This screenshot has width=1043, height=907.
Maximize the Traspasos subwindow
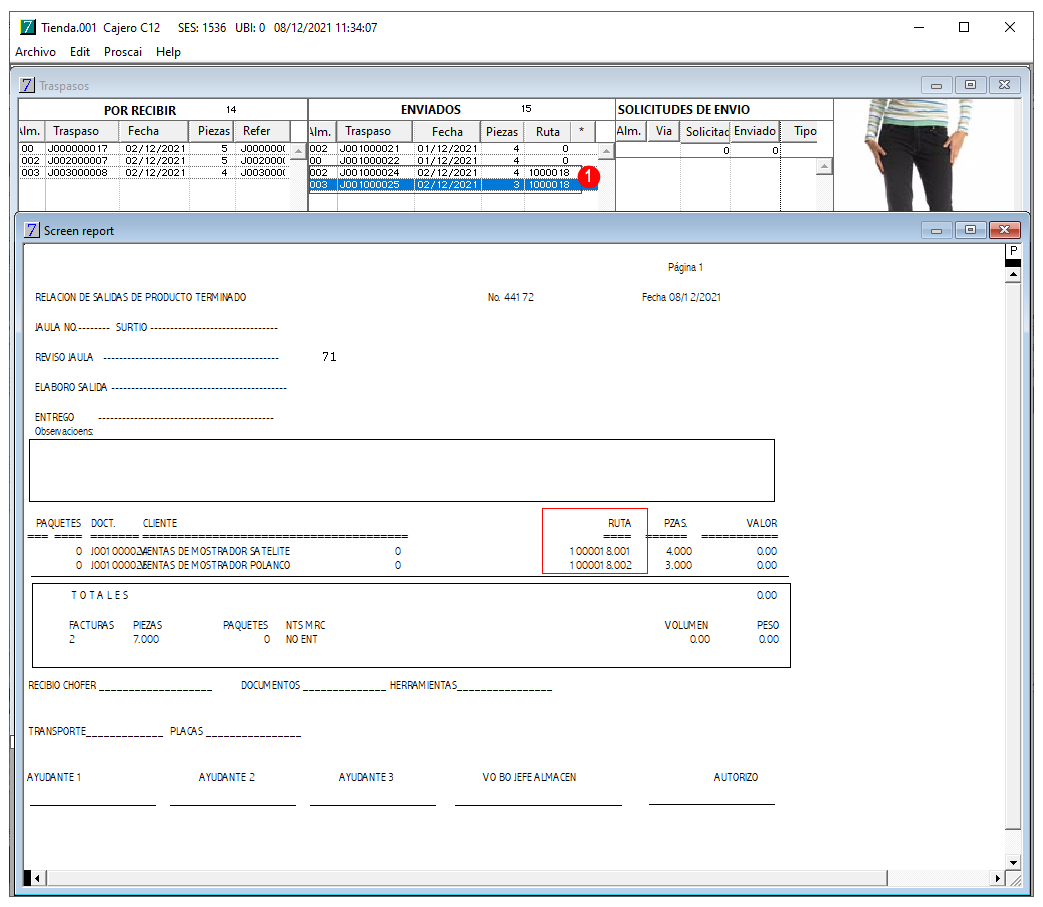tap(970, 85)
